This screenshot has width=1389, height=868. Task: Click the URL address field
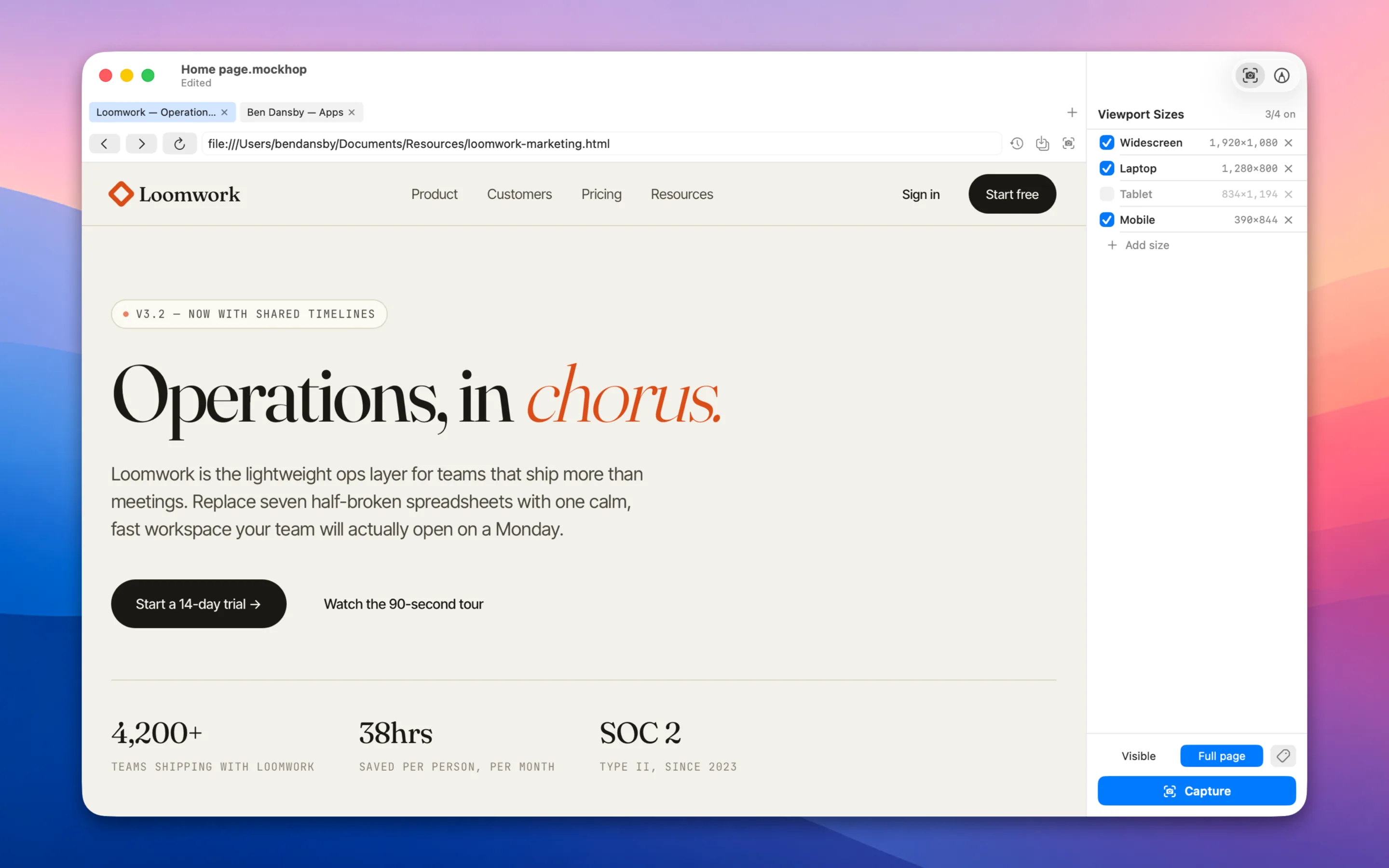(601, 144)
